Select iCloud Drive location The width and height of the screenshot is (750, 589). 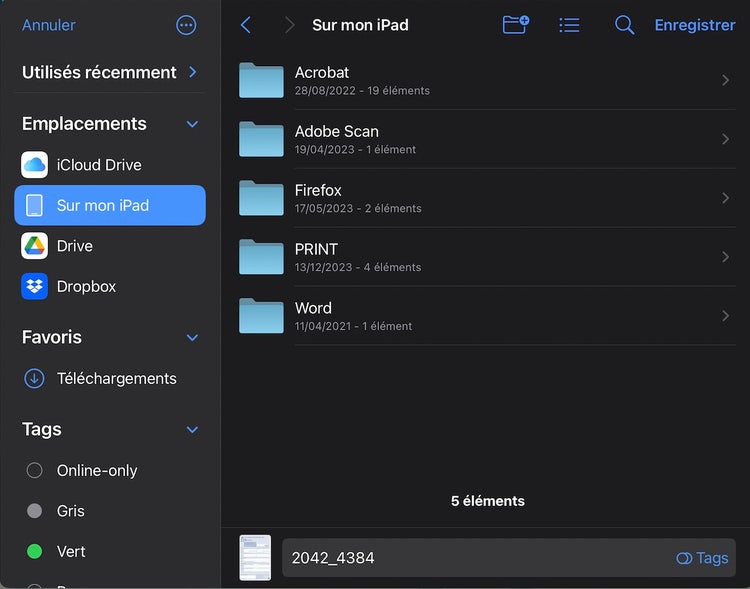[110, 165]
